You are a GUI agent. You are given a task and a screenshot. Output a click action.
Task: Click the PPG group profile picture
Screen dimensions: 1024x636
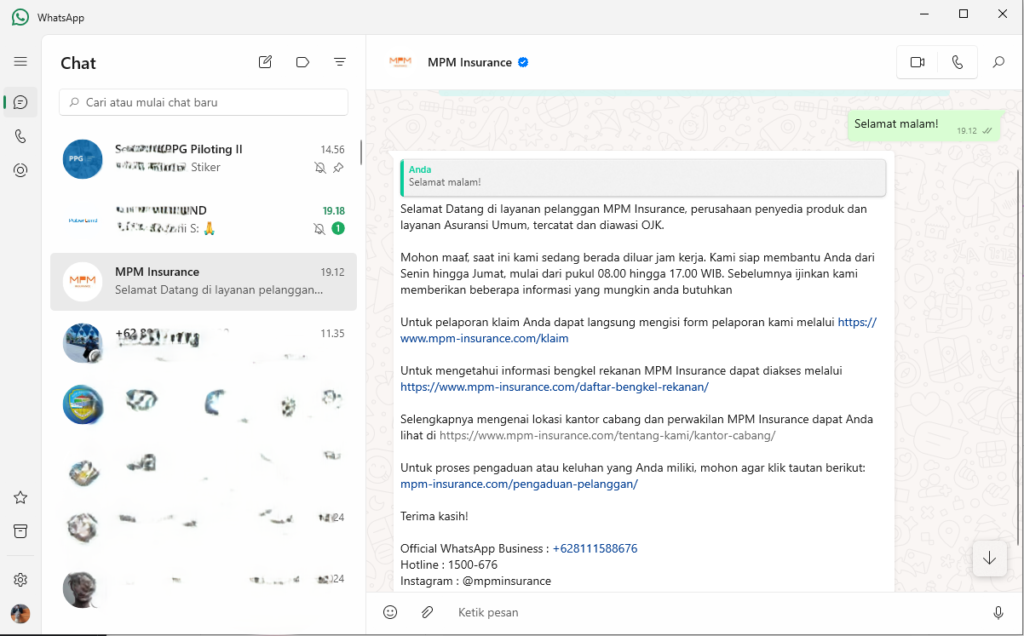point(82,159)
